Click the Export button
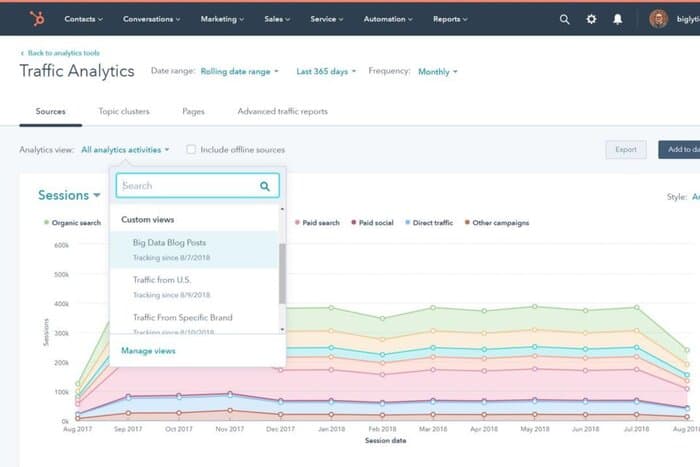 (626, 150)
